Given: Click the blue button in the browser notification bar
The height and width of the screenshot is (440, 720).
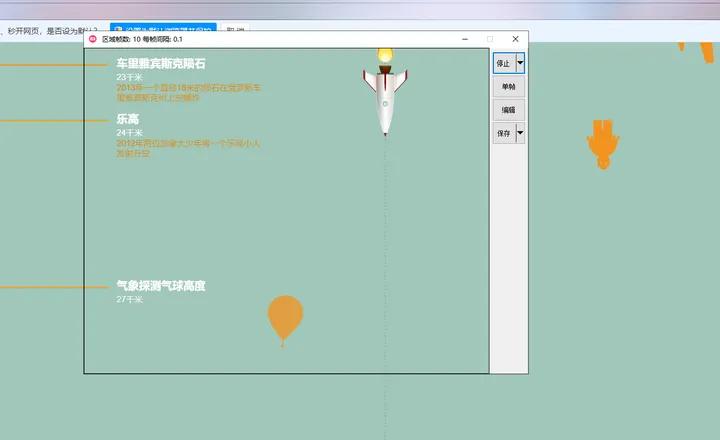Looking at the screenshot, I should (163, 28).
